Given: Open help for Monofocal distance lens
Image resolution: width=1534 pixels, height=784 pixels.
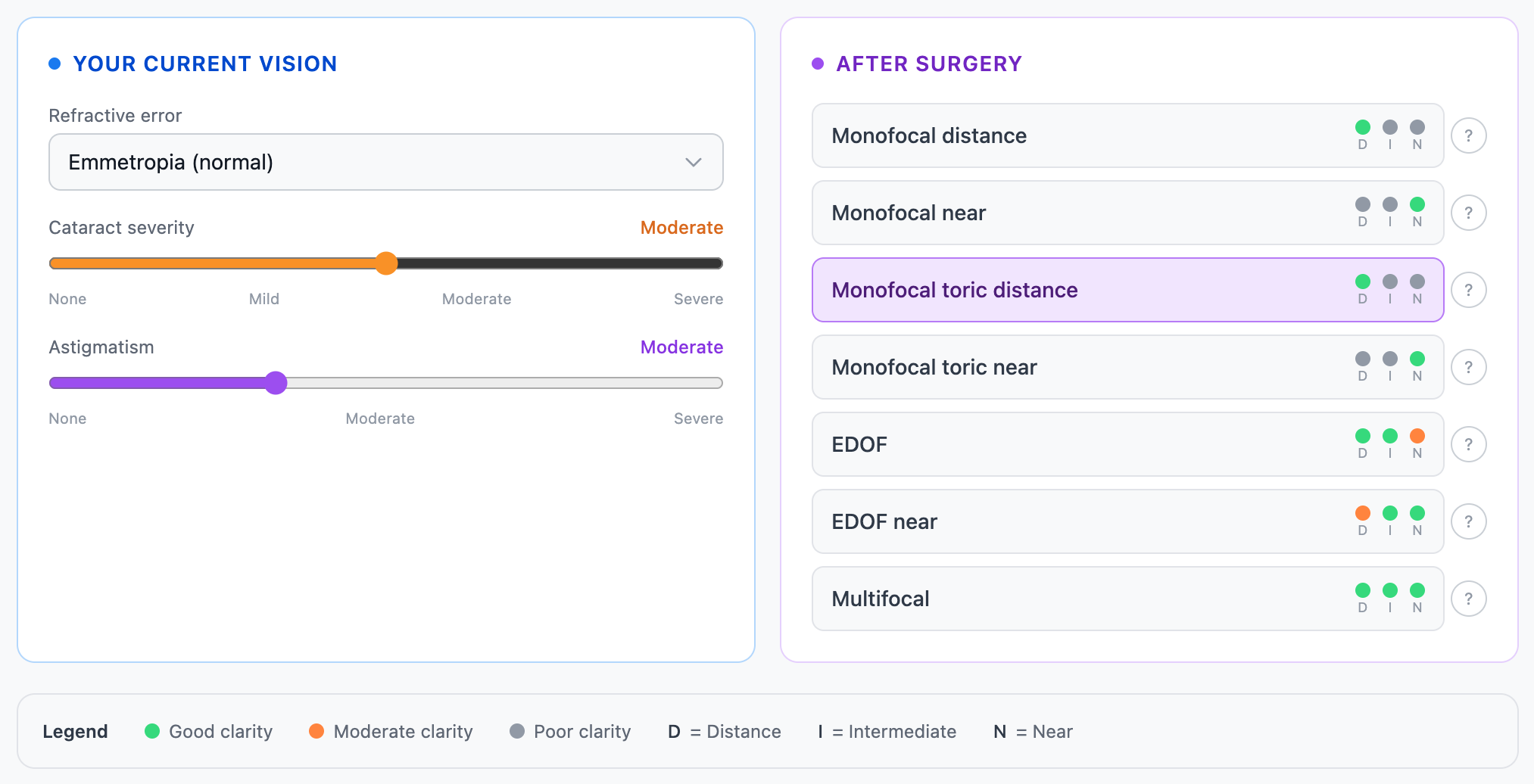Looking at the screenshot, I should point(1468,135).
